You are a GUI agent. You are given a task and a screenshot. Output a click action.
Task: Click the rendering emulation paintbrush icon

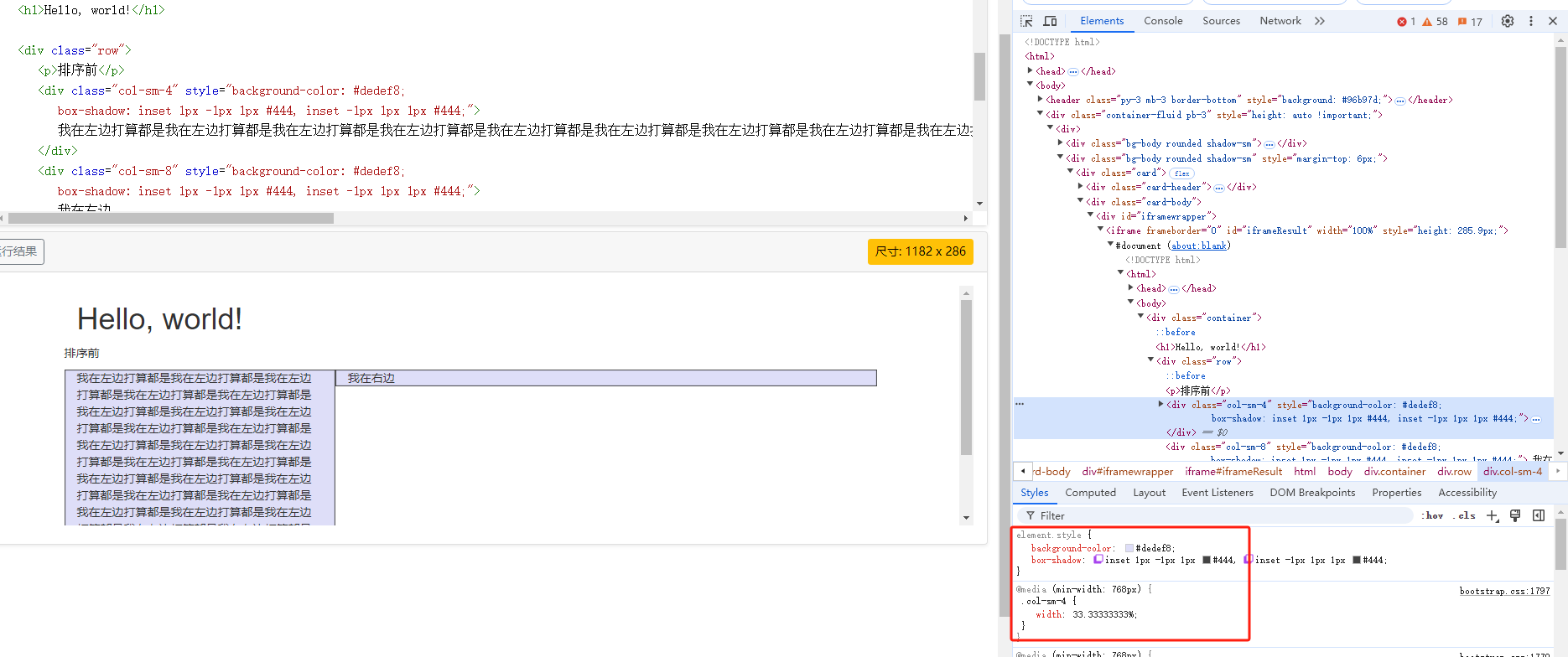[1515, 516]
